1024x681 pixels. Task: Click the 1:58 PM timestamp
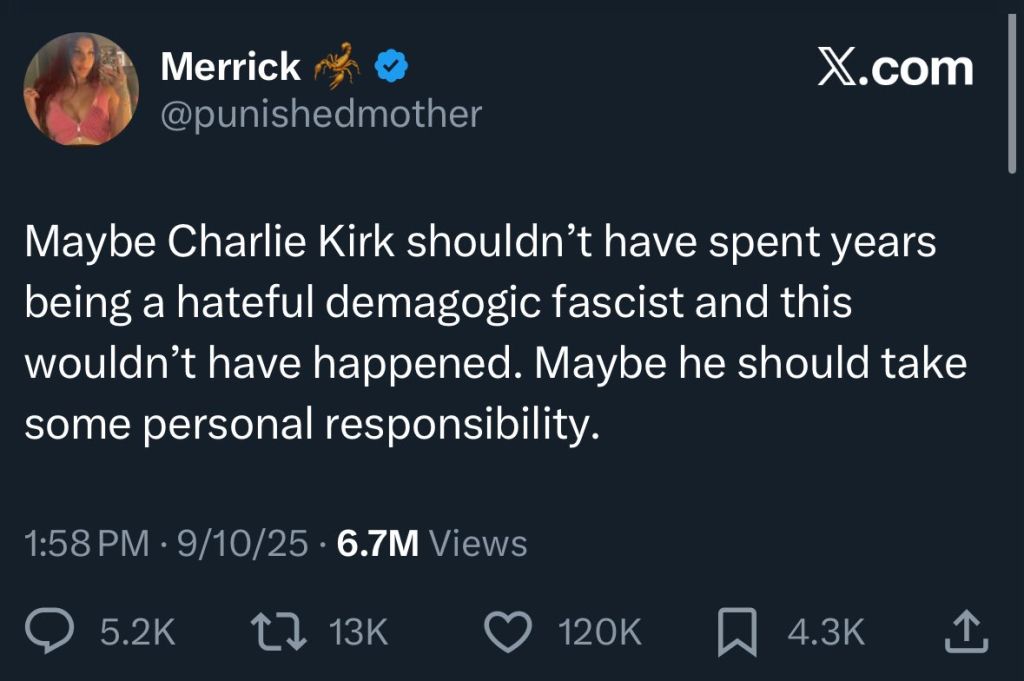point(84,544)
